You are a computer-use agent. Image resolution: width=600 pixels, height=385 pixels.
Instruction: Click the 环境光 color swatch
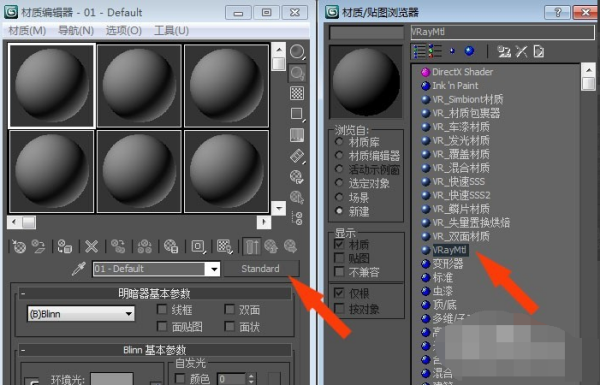(x=112, y=379)
